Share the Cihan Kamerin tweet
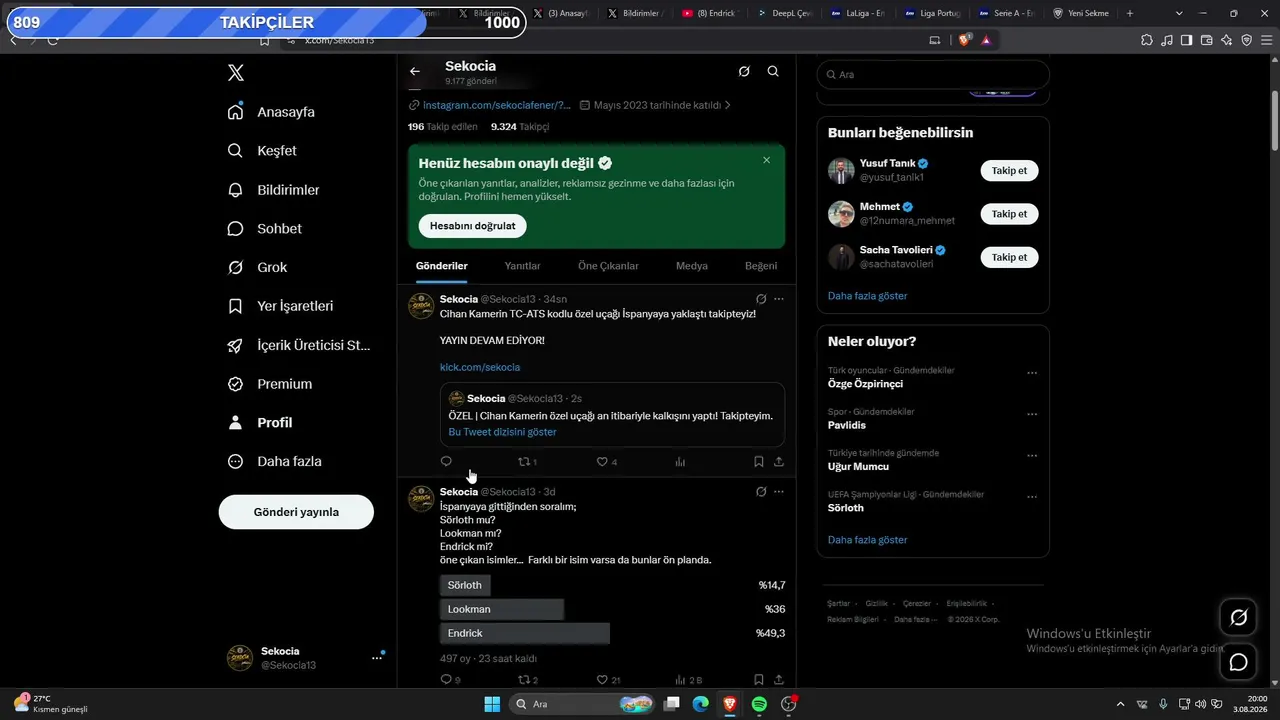The width and height of the screenshot is (1280, 720). coord(779,462)
